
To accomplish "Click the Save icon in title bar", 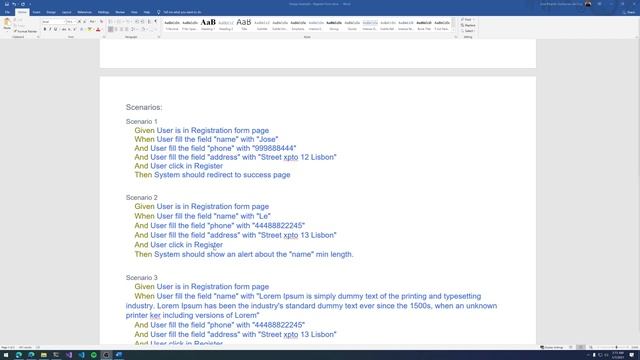I will pos(7,4).
